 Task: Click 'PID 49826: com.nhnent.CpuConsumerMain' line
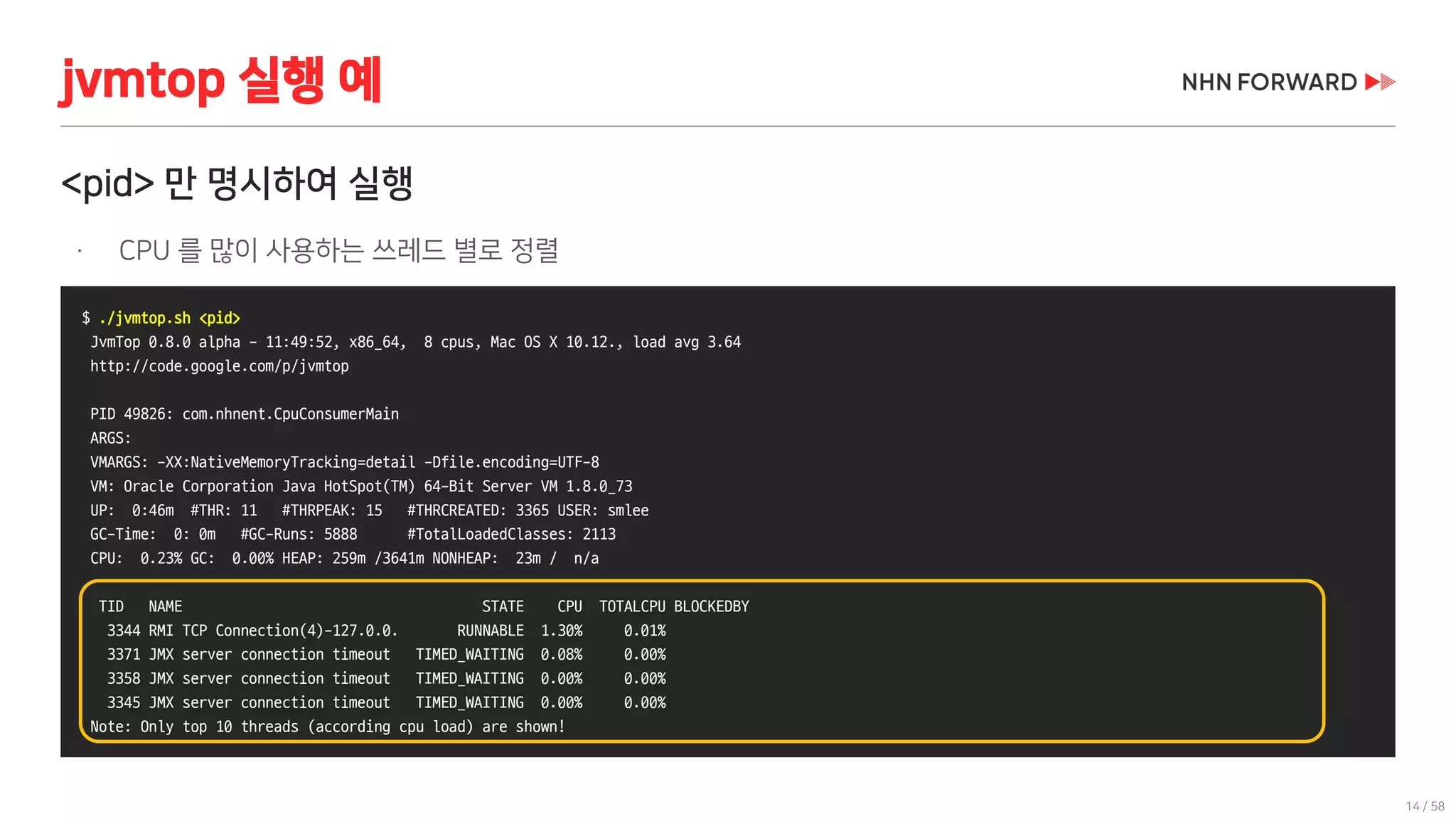click(x=245, y=414)
